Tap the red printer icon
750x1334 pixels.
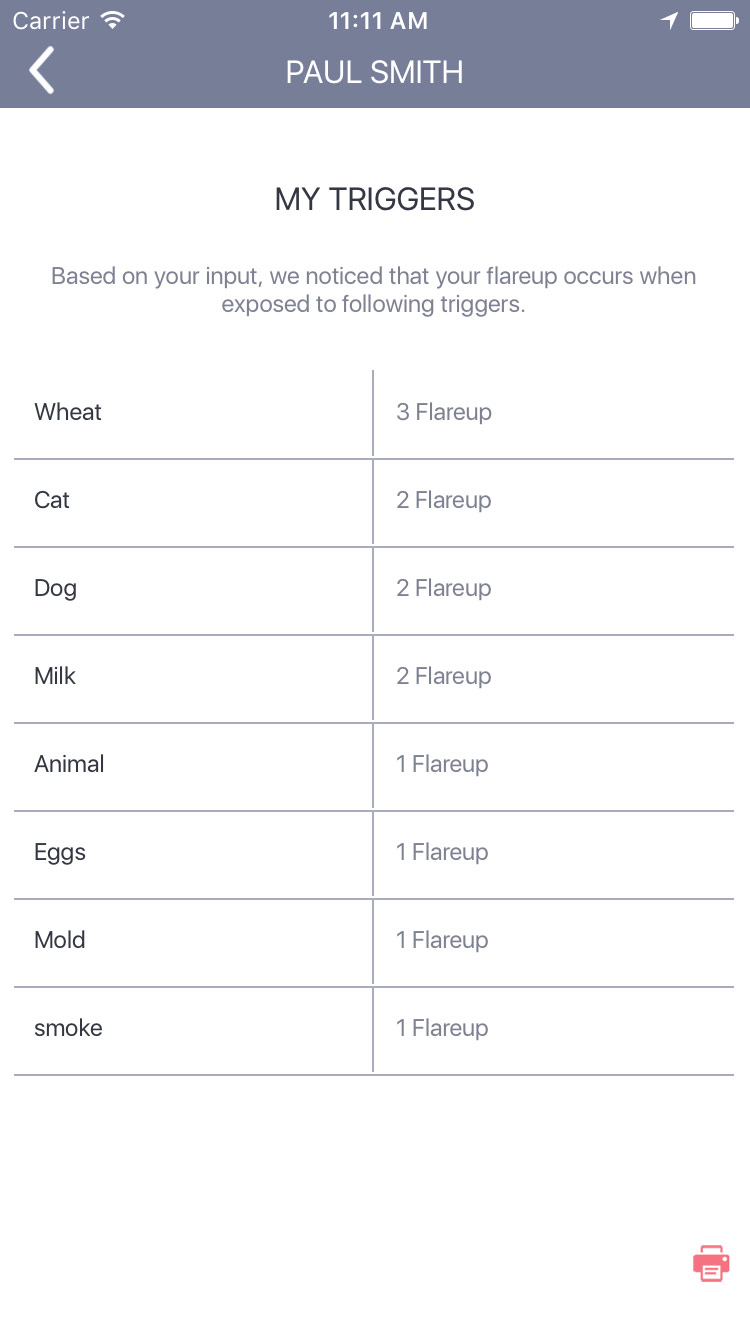point(711,1263)
